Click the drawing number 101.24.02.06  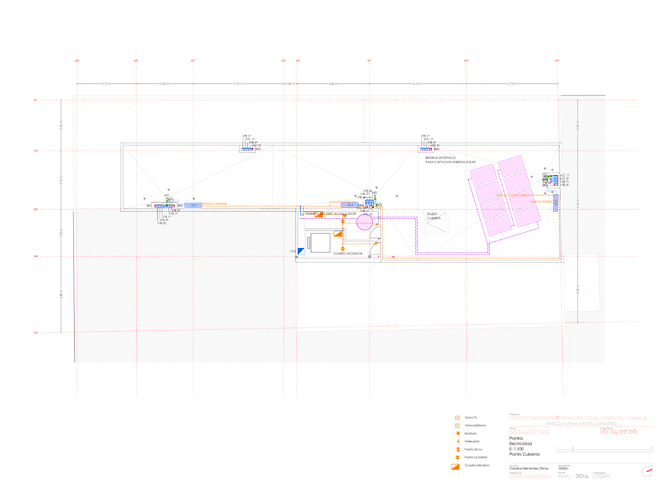pos(618,430)
